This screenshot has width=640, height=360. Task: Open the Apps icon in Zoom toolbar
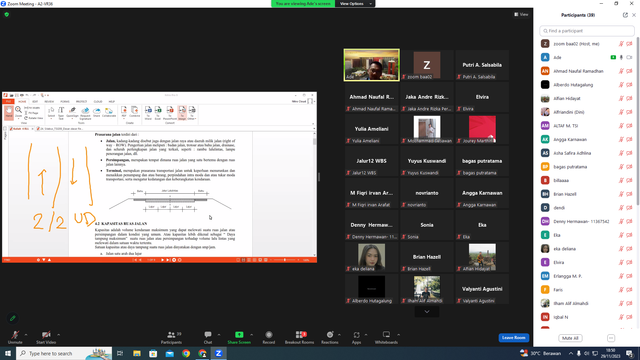[x=356, y=335]
